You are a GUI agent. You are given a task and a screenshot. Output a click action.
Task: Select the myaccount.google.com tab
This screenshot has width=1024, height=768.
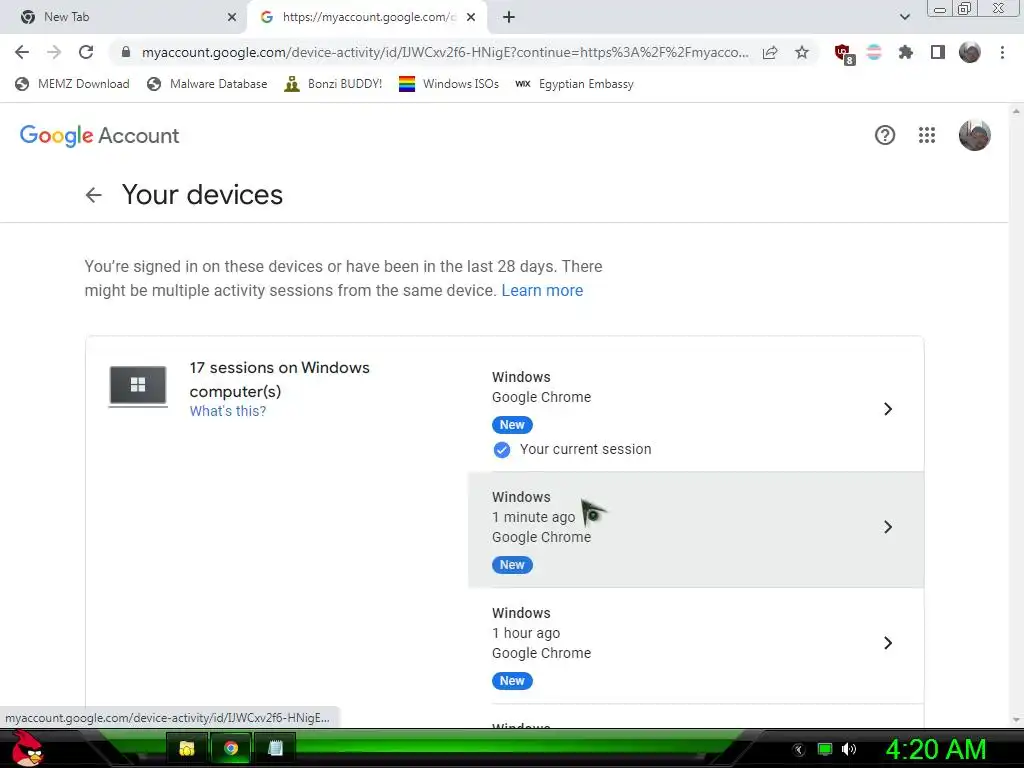366,17
